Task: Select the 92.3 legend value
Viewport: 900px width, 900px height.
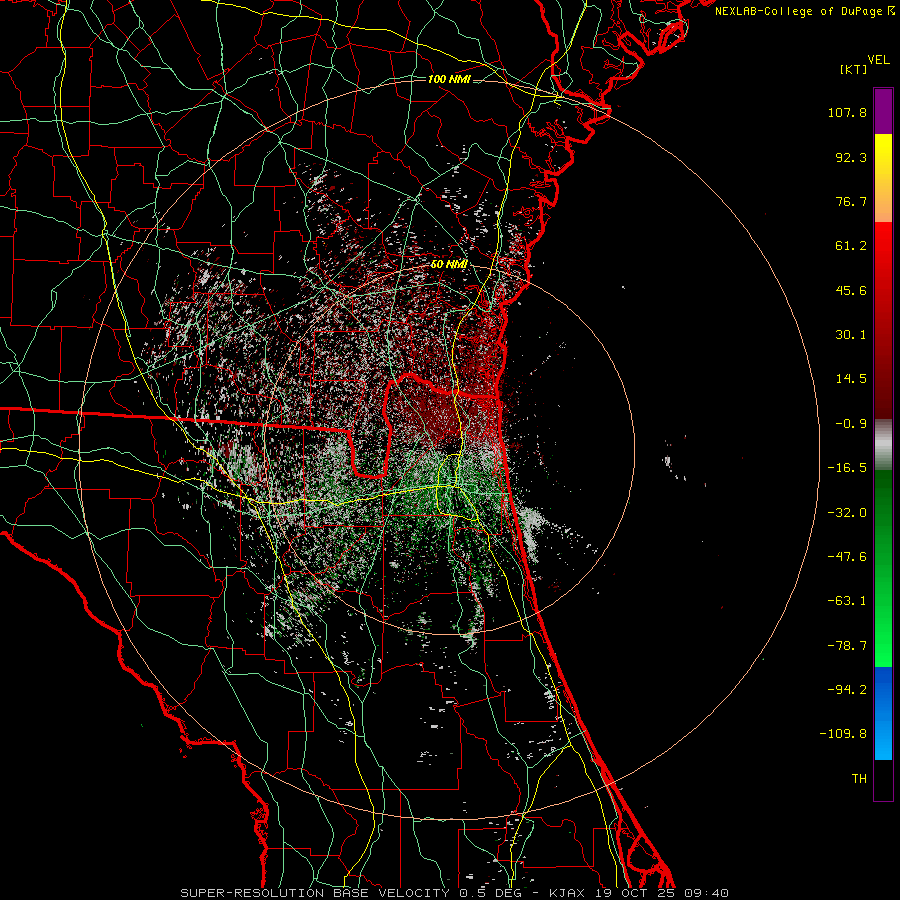Action: click(851, 157)
